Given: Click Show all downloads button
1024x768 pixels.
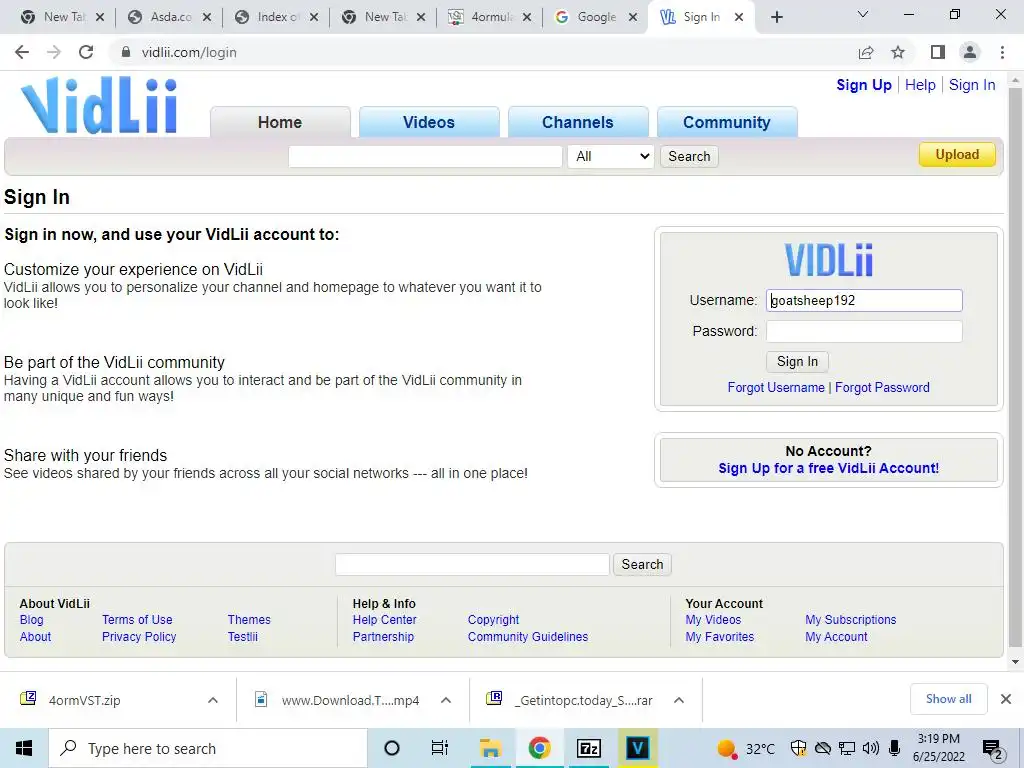Looking at the screenshot, I should pyautogui.click(x=948, y=699).
